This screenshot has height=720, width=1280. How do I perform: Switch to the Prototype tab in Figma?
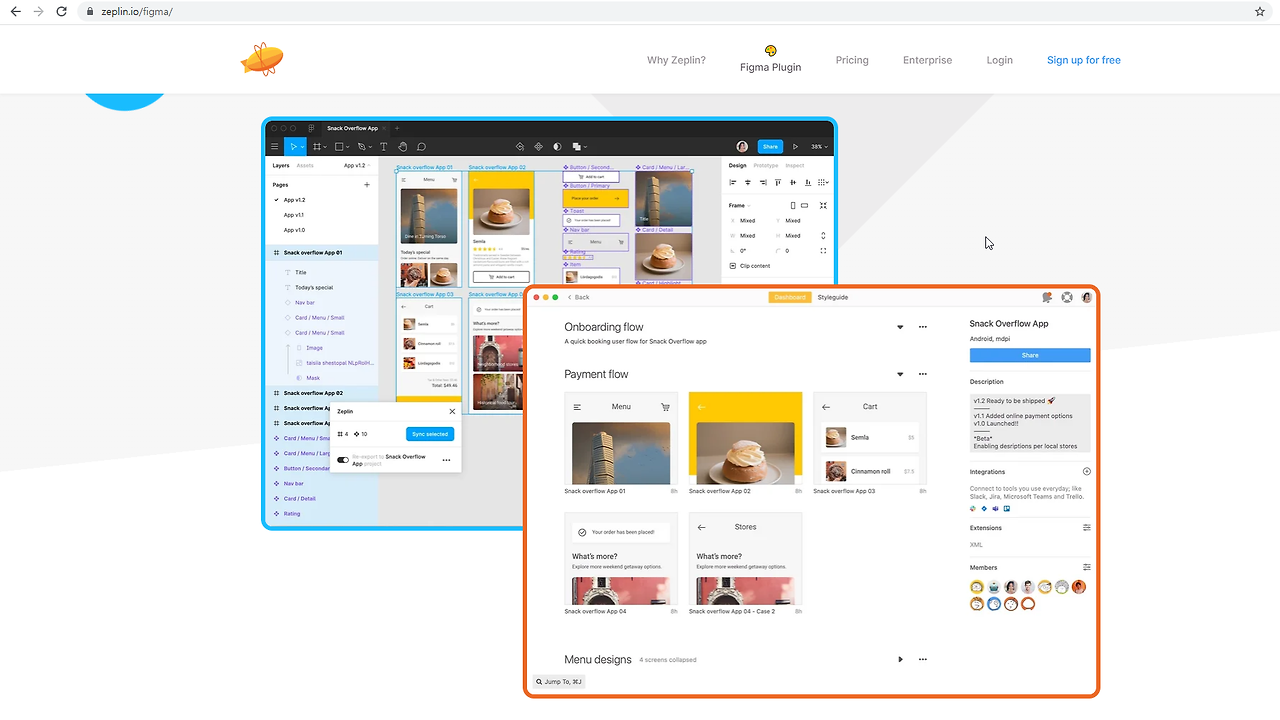(x=766, y=165)
